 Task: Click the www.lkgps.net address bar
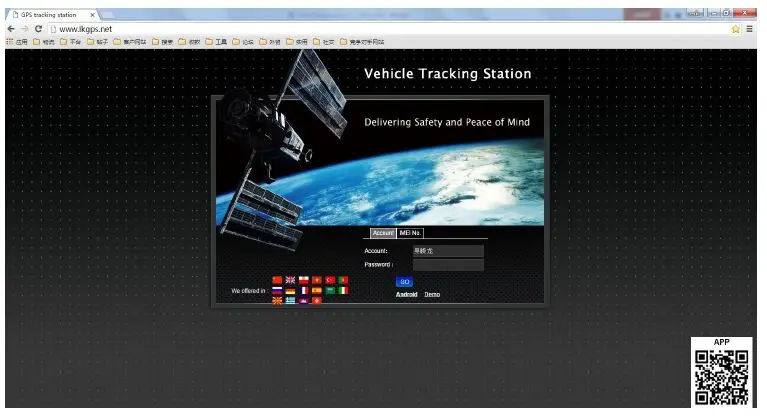point(386,29)
